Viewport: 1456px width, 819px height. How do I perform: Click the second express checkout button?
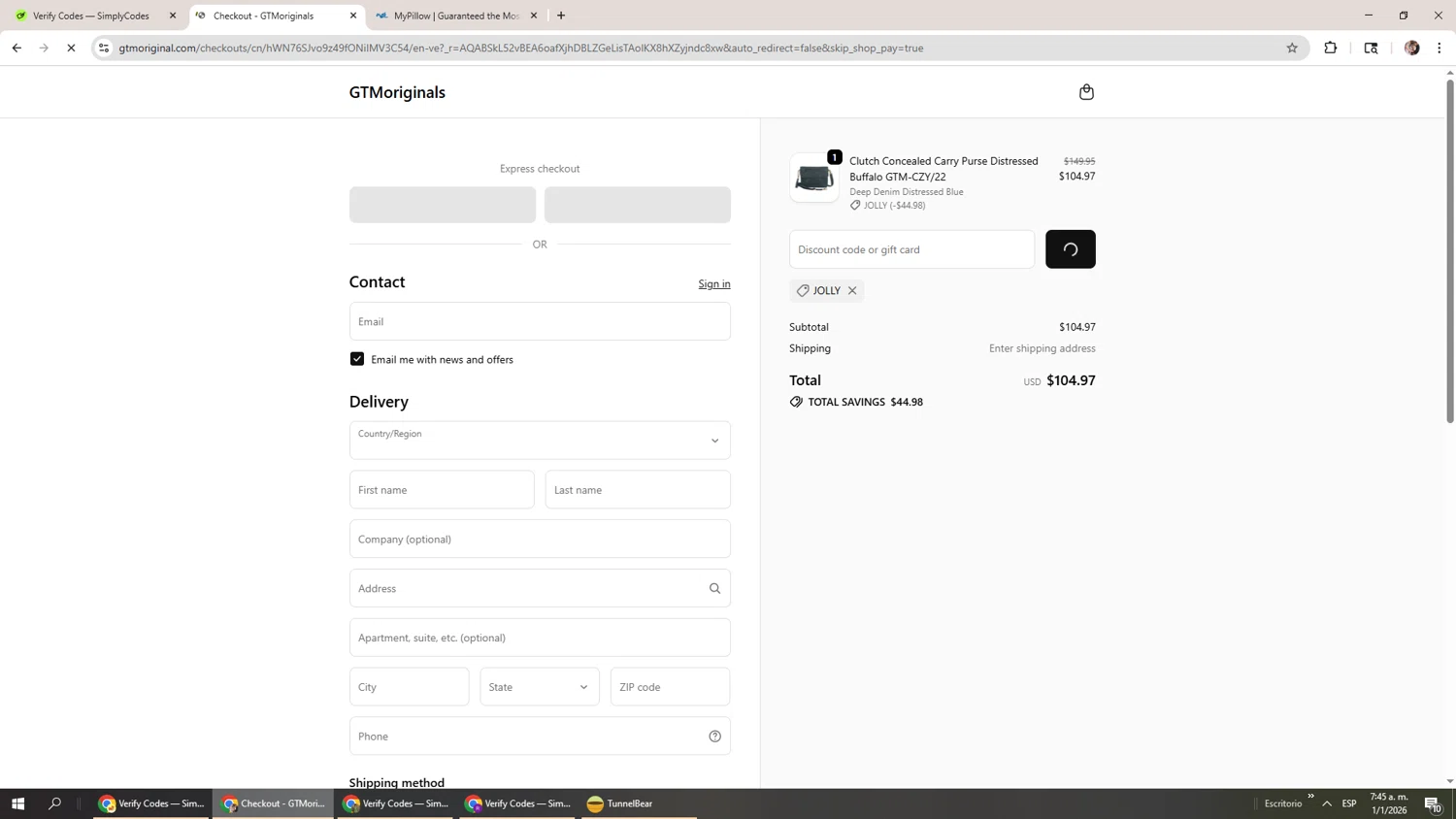point(638,205)
